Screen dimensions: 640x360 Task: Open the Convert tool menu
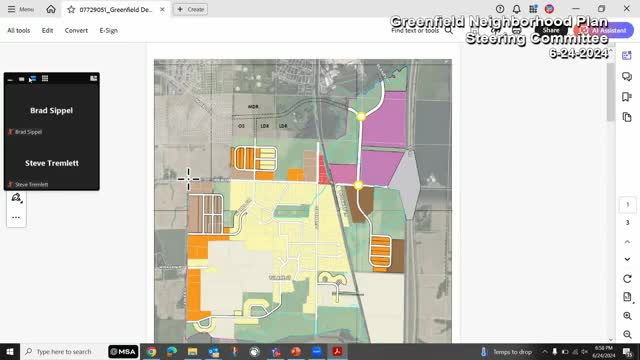click(76, 30)
